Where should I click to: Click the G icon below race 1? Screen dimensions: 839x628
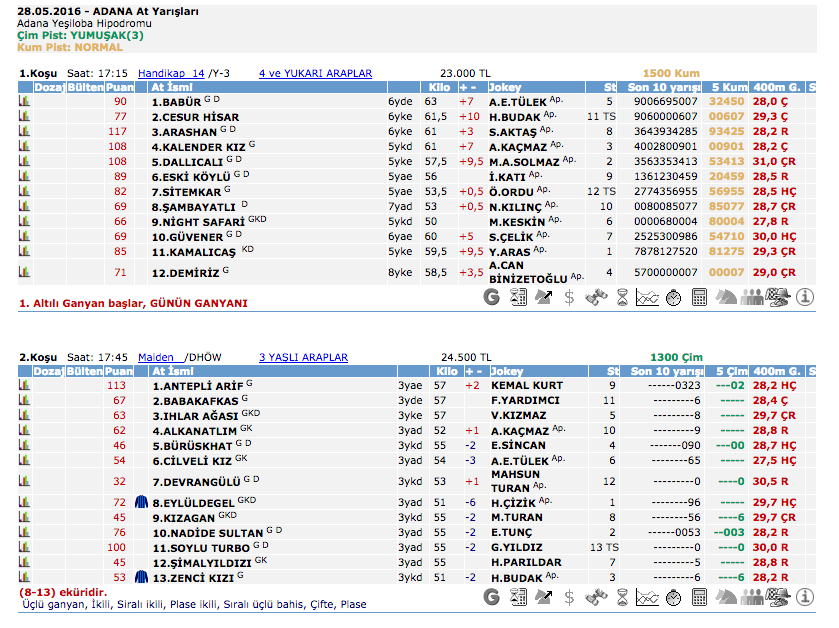pyautogui.click(x=491, y=297)
